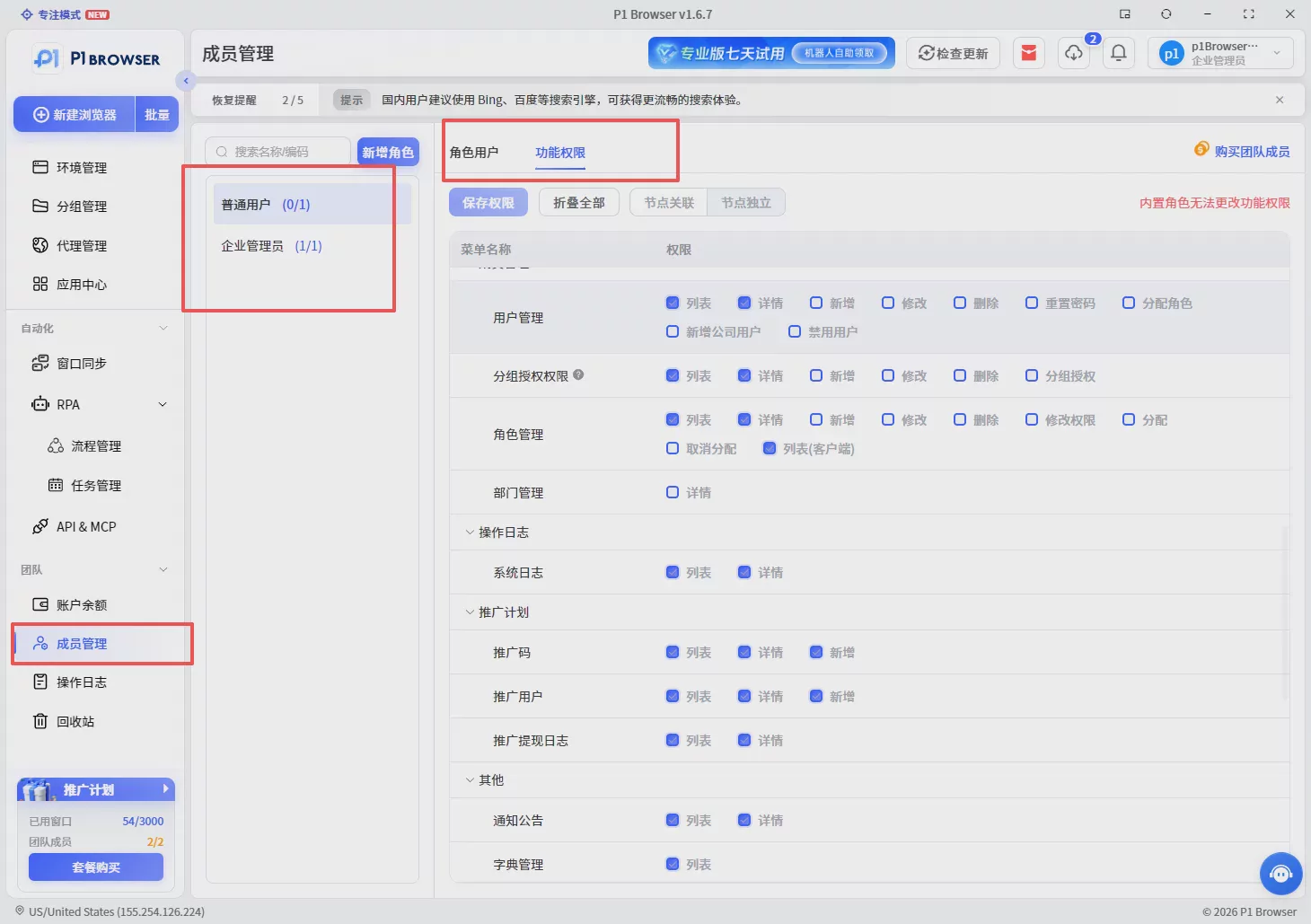
Task: Toggle 详情 checkbox in 通知公告 row
Action: [x=744, y=820]
